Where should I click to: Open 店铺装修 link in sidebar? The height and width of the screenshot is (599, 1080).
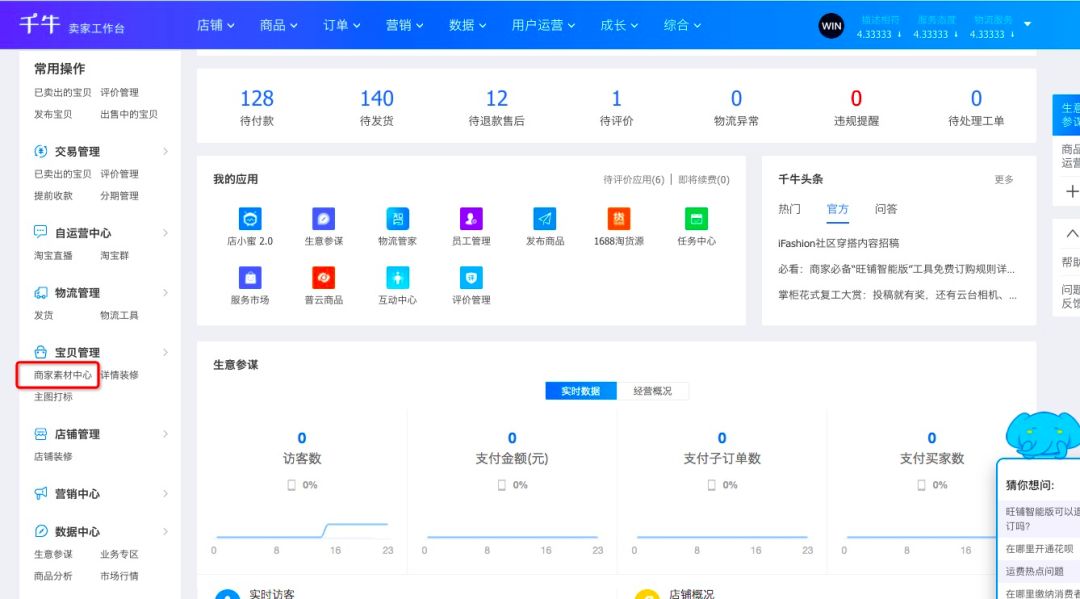(x=53, y=456)
